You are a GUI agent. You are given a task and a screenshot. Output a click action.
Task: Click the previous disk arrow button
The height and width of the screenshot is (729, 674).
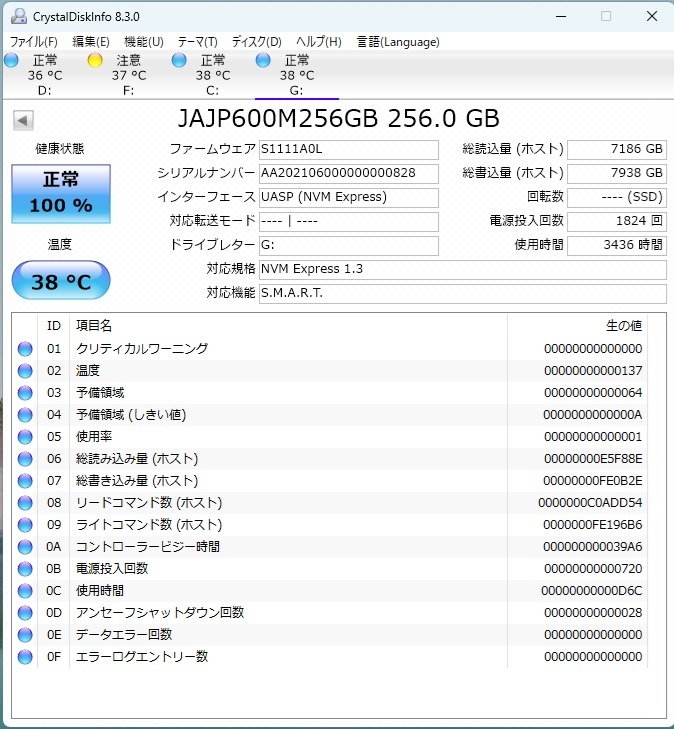click(21, 120)
